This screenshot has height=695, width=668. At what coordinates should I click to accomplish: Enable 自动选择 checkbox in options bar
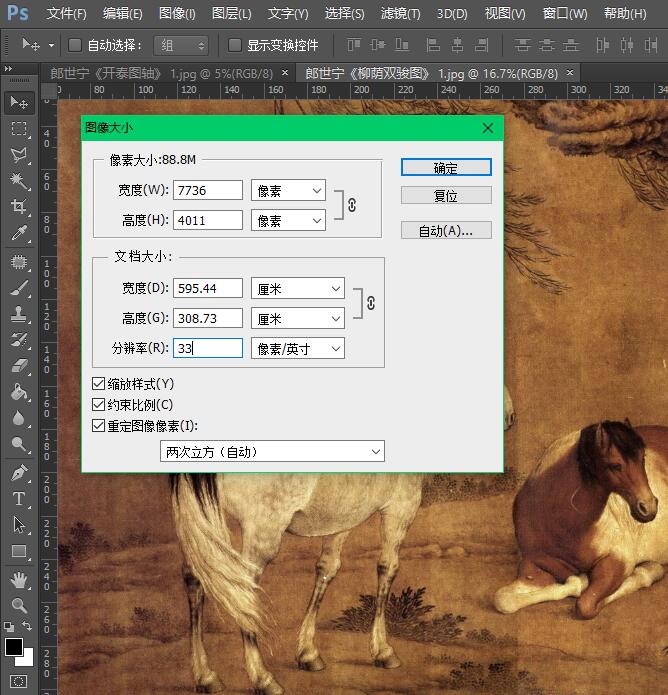75,45
